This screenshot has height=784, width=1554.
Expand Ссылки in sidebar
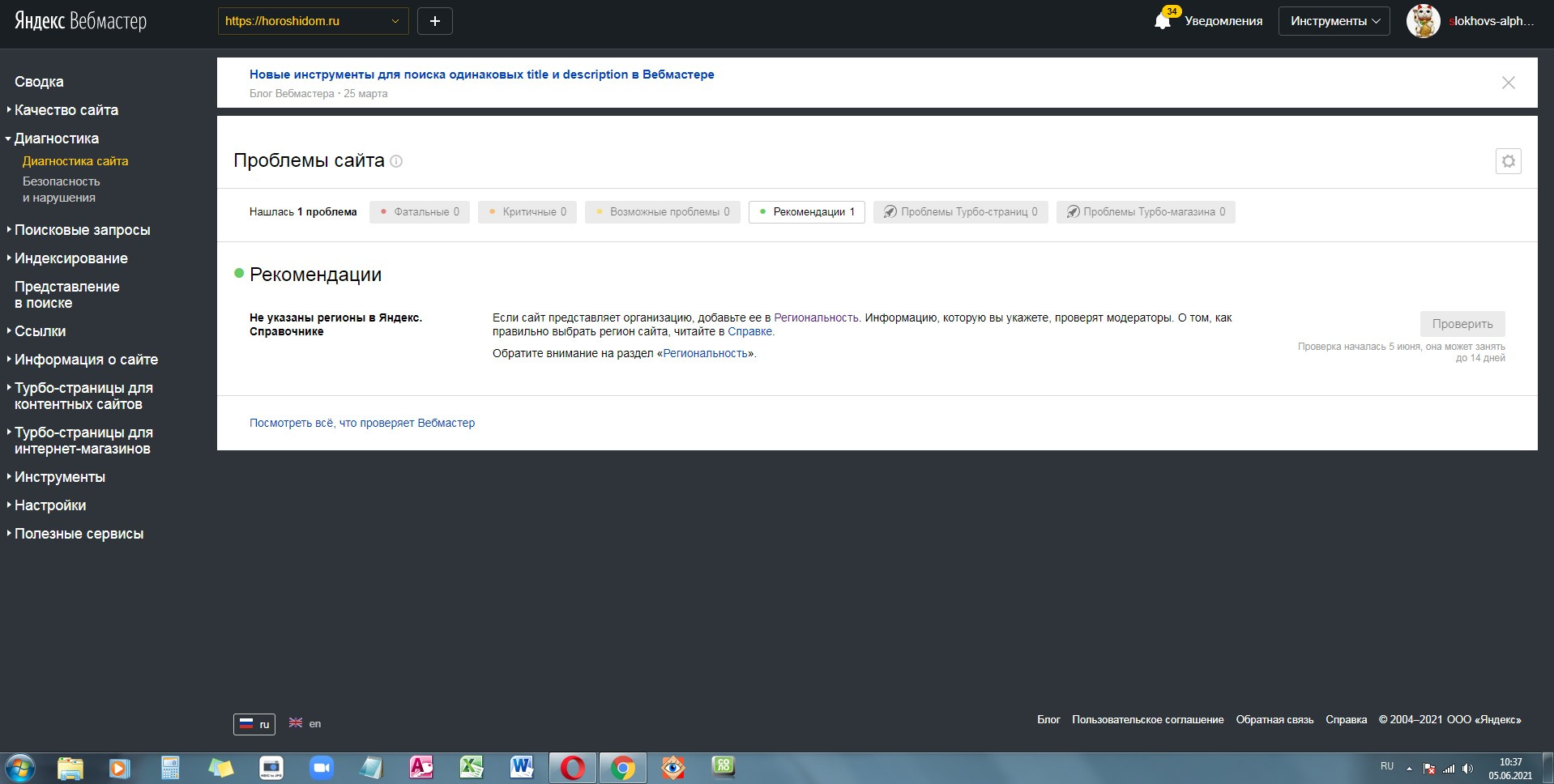(x=41, y=331)
